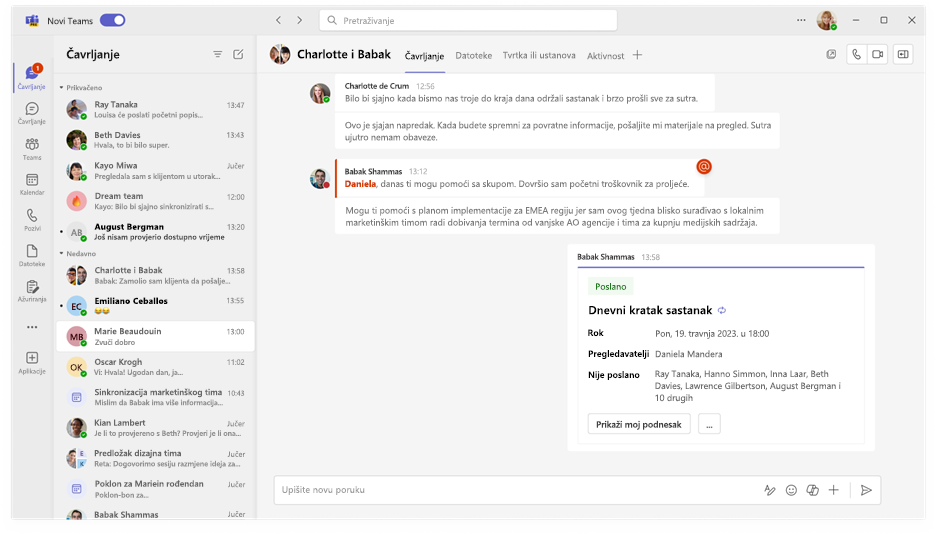Image resolution: width=936 pixels, height=535 pixels.
Task: Collapse the Nedavno section
Action: [61, 254]
